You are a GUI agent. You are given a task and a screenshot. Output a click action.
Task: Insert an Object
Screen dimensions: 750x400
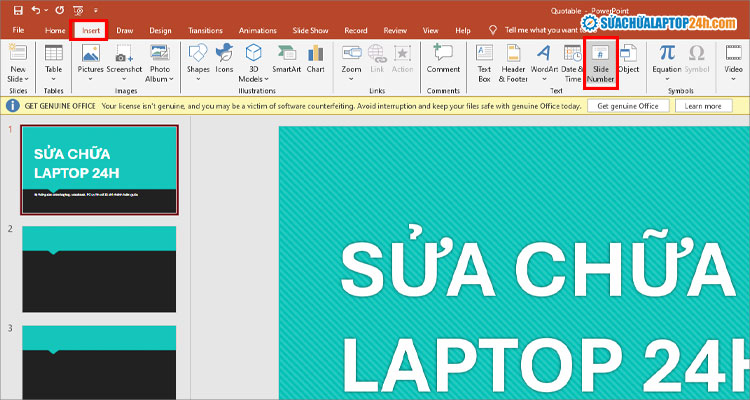629,58
